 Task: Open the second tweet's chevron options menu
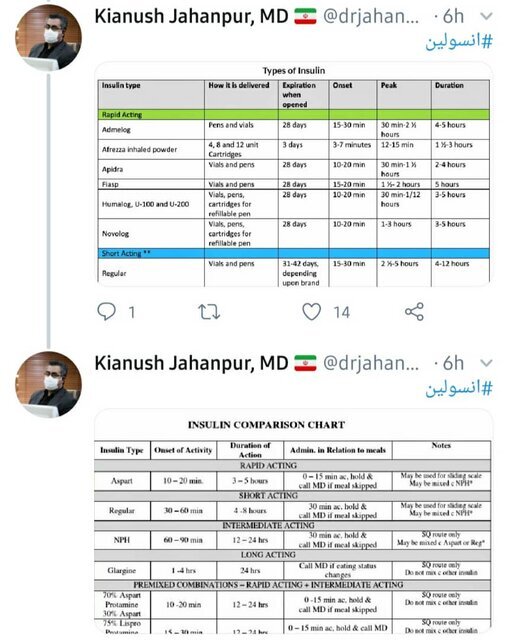(486, 362)
